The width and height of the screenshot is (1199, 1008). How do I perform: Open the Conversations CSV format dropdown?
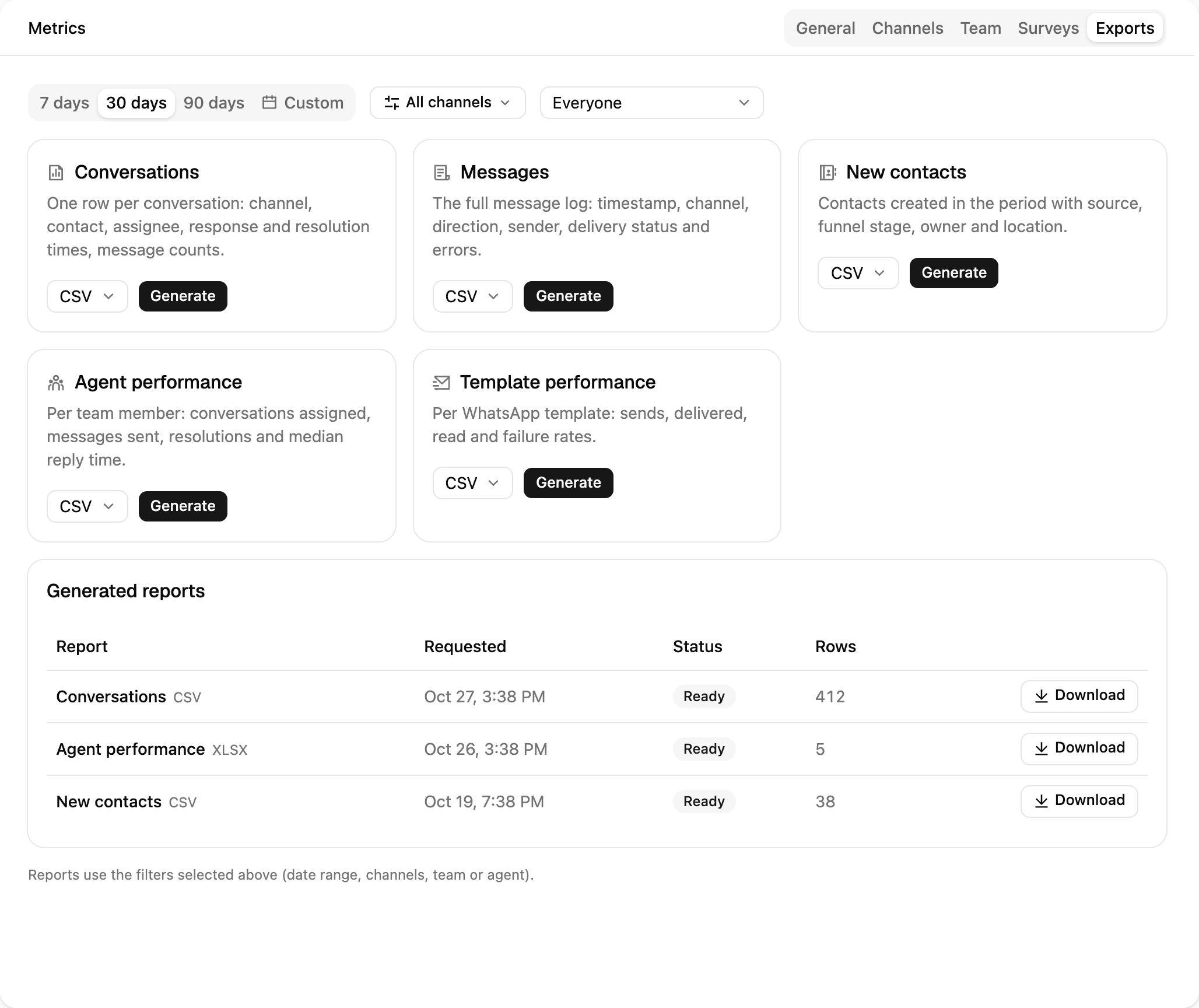(87, 296)
